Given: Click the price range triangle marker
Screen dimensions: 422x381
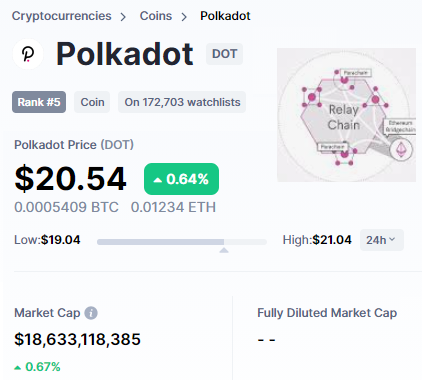Looking at the screenshot, I should click(224, 250).
